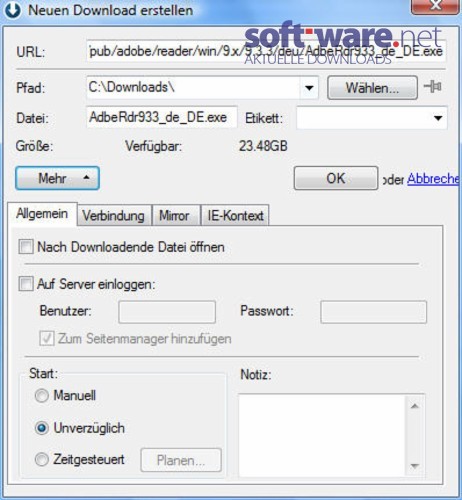Choose the Zeitgesteuert radio button
Image resolution: width=462 pixels, height=500 pixels.
point(42,459)
